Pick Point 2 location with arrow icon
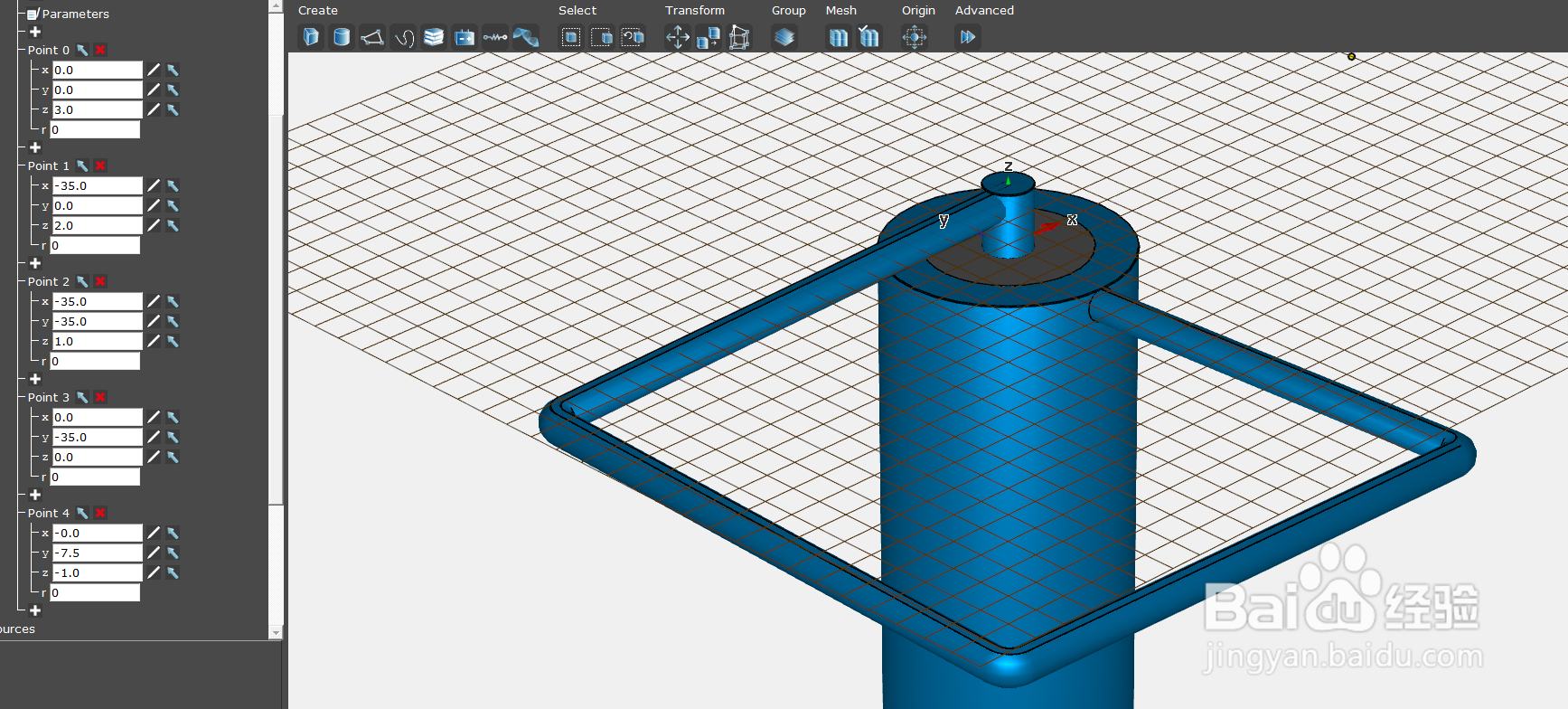 pos(82,282)
